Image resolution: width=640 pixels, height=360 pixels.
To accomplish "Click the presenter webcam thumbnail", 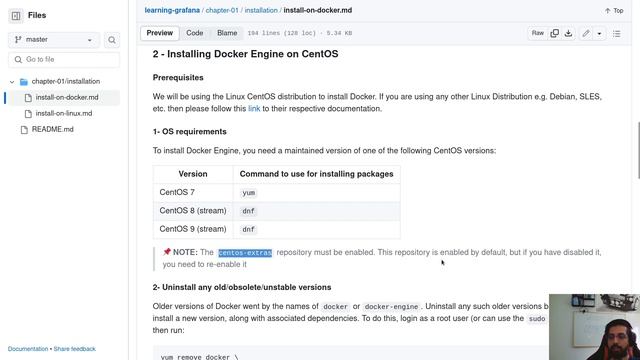I will [x=594, y=327].
